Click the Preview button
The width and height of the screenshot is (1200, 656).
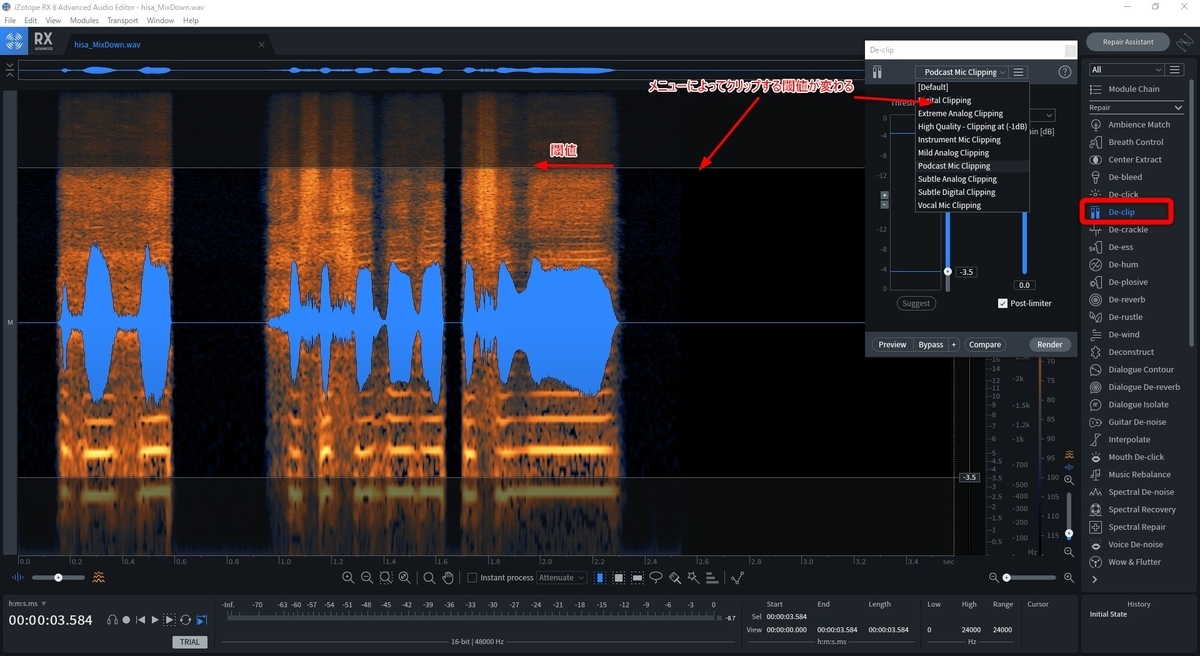coord(892,344)
